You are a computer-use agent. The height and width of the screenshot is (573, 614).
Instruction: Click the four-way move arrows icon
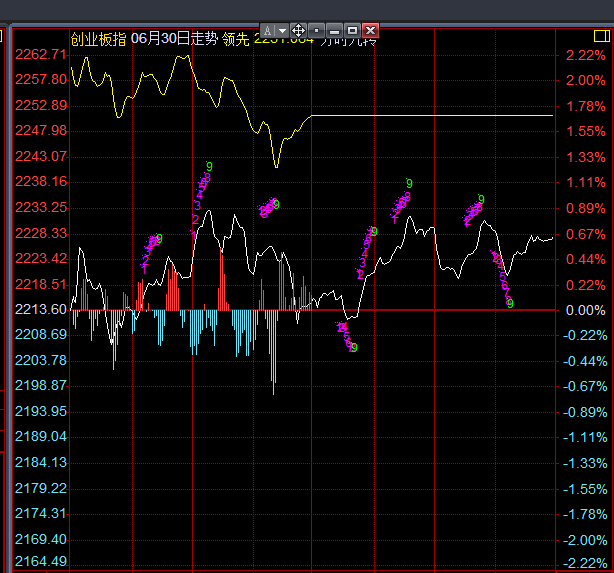pyautogui.click(x=299, y=31)
